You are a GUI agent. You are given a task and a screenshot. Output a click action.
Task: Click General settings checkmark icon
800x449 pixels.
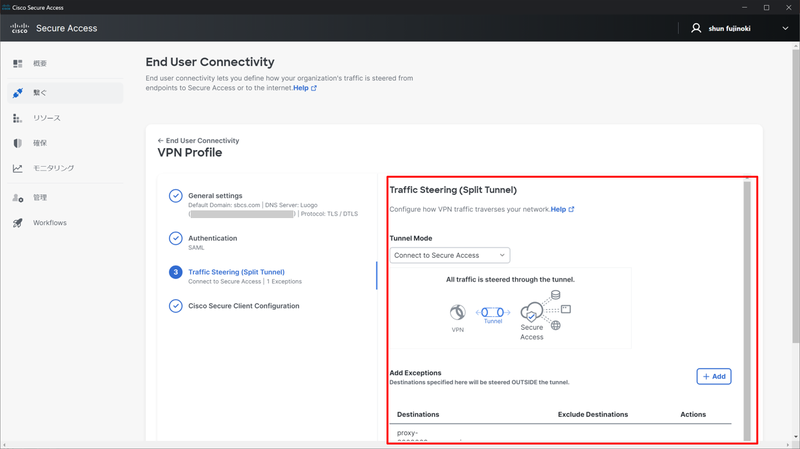(x=176, y=196)
